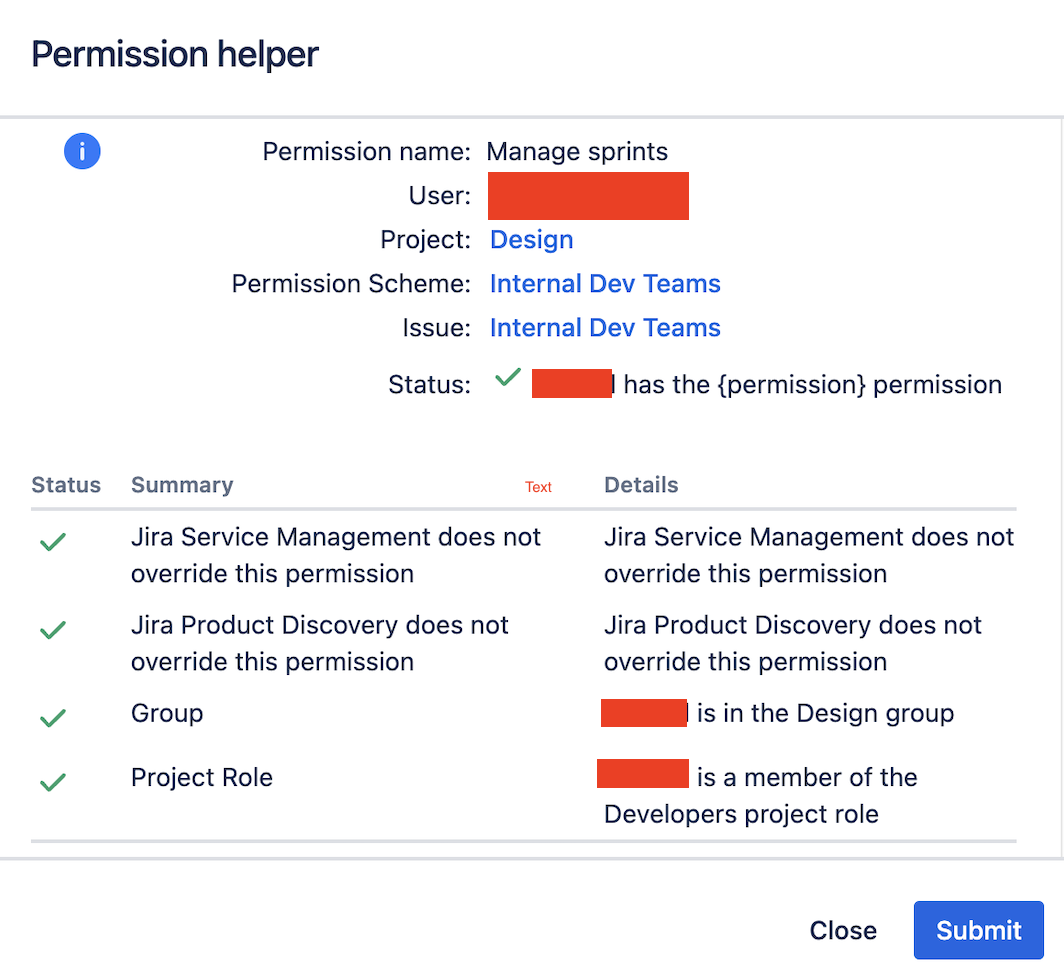Click the info badge near Permission name
This screenshot has width=1064, height=966.
pos(82,150)
